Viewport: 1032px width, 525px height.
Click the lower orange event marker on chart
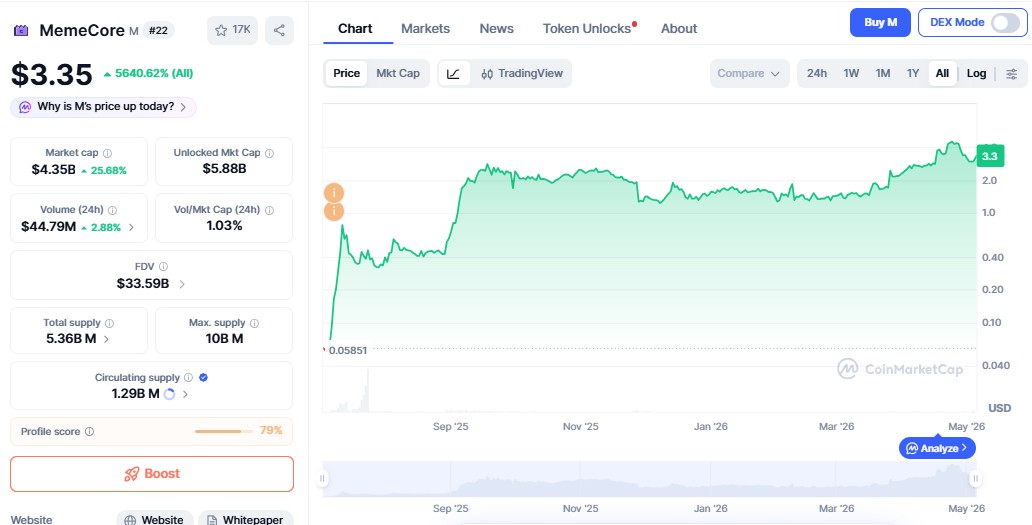(x=334, y=211)
